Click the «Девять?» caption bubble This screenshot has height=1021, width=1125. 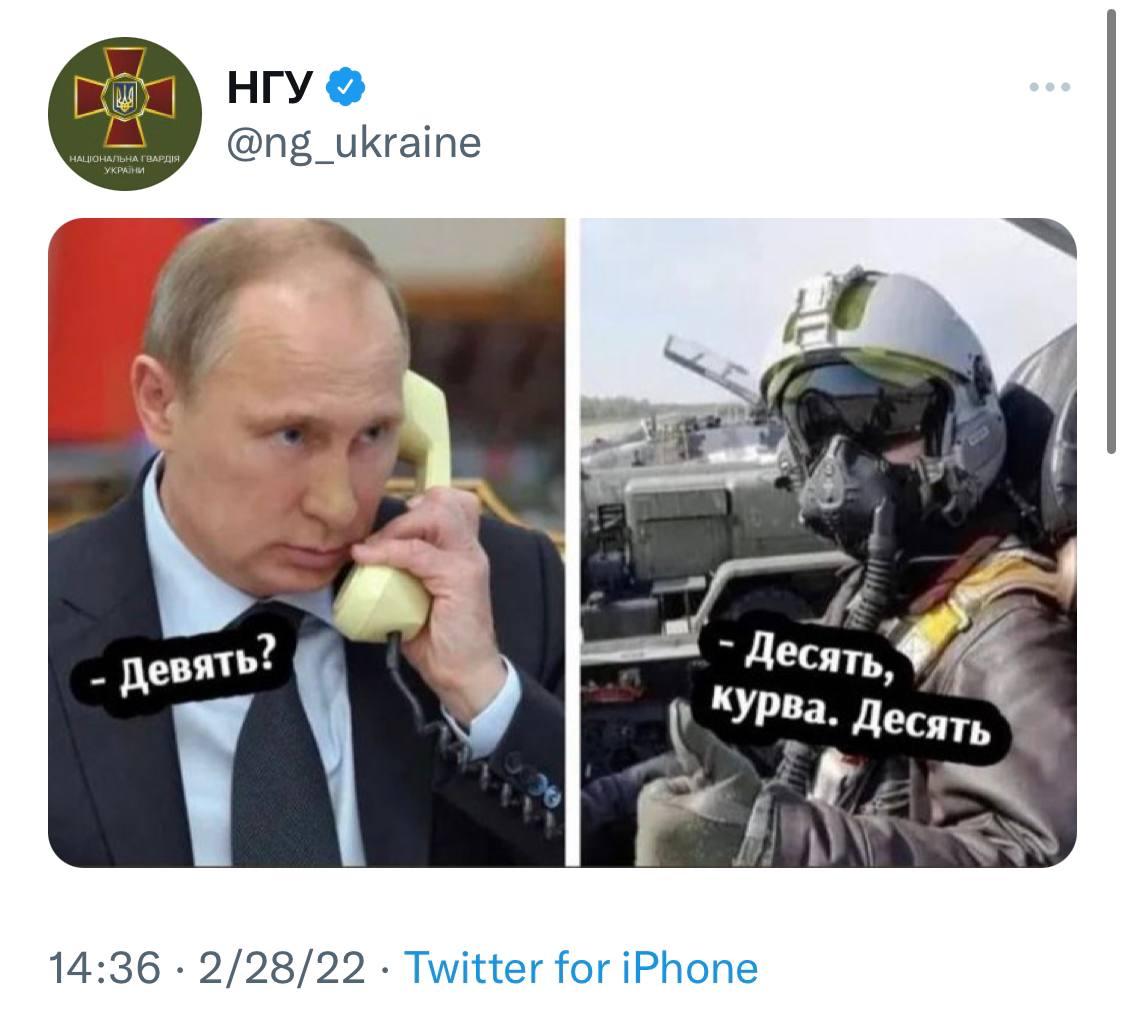tap(184, 671)
